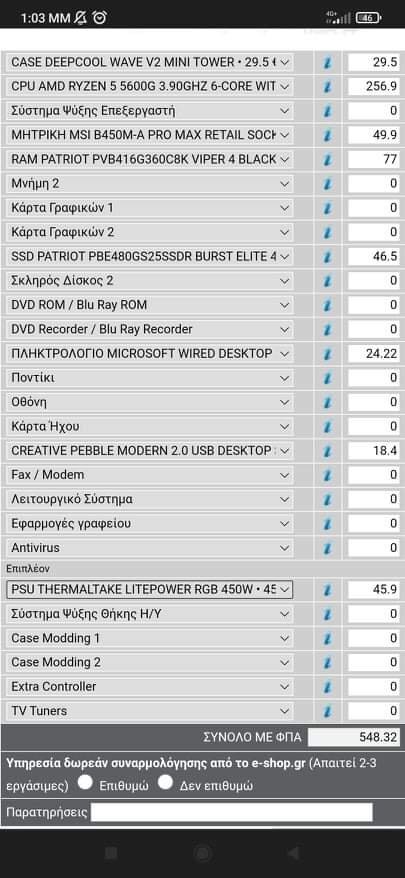Open info icon for PSU THERMALTAKE LITEPOWER row
405x878 pixels.
328,590
